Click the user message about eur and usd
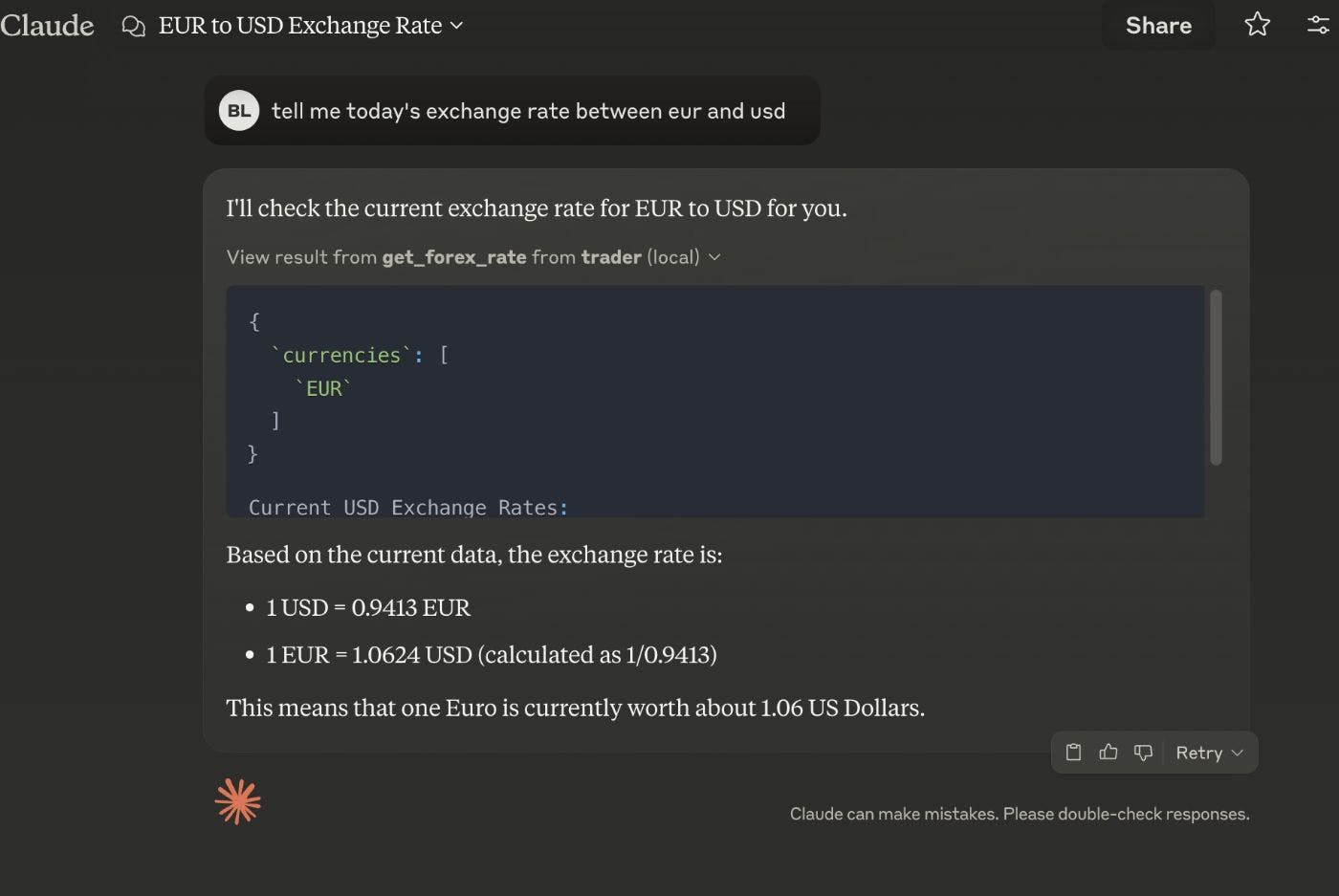1339x896 pixels. (x=528, y=111)
